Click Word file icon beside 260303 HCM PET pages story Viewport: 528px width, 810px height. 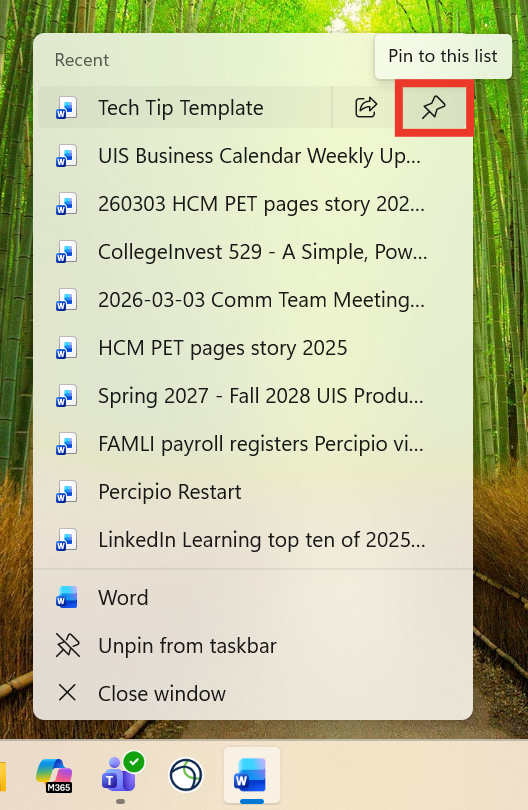[67, 204]
